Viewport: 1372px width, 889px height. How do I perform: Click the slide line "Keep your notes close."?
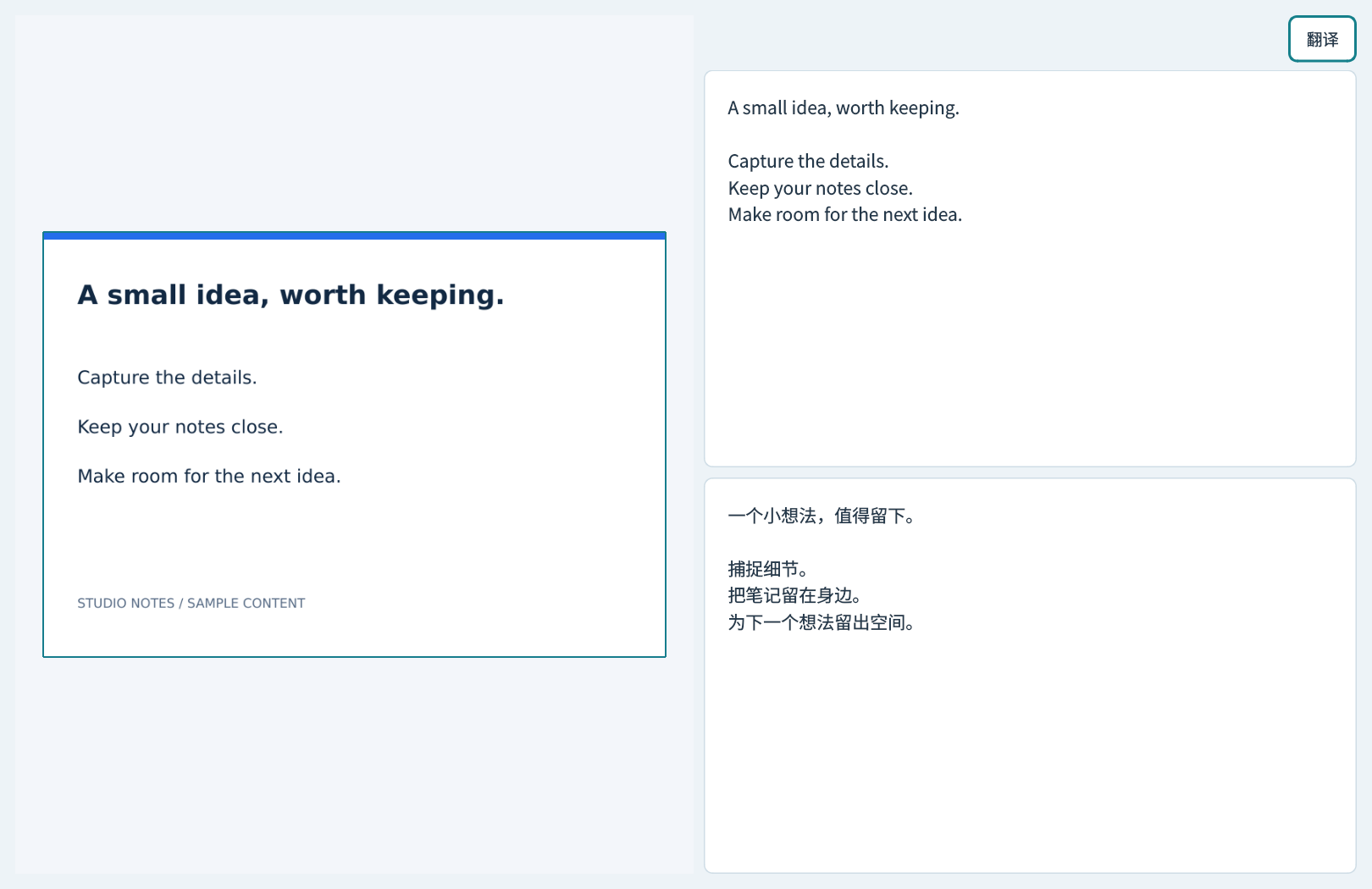(x=180, y=427)
